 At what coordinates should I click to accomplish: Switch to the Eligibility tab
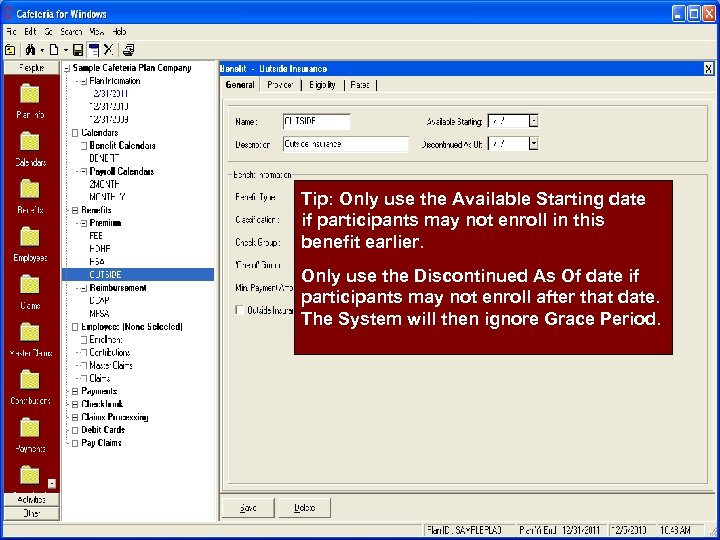pos(322,85)
